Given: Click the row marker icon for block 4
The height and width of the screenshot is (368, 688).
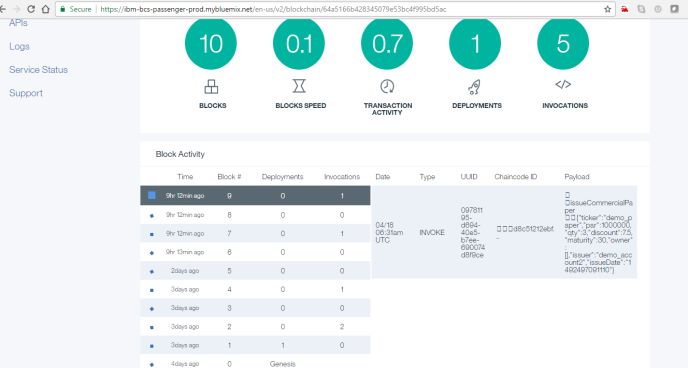Looking at the screenshot, I should click(x=152, y=290).
